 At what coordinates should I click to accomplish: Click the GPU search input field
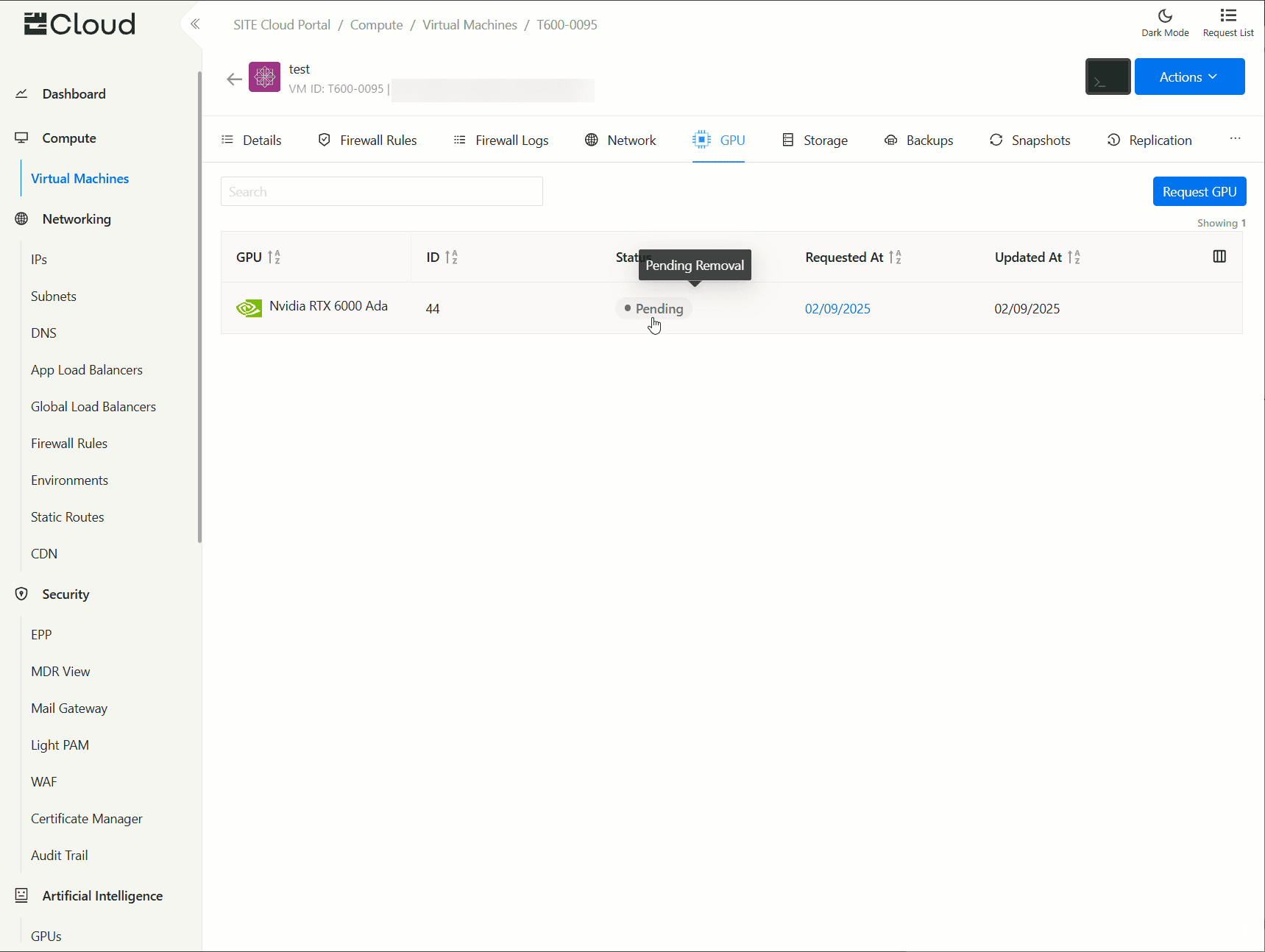pos(381,192)
